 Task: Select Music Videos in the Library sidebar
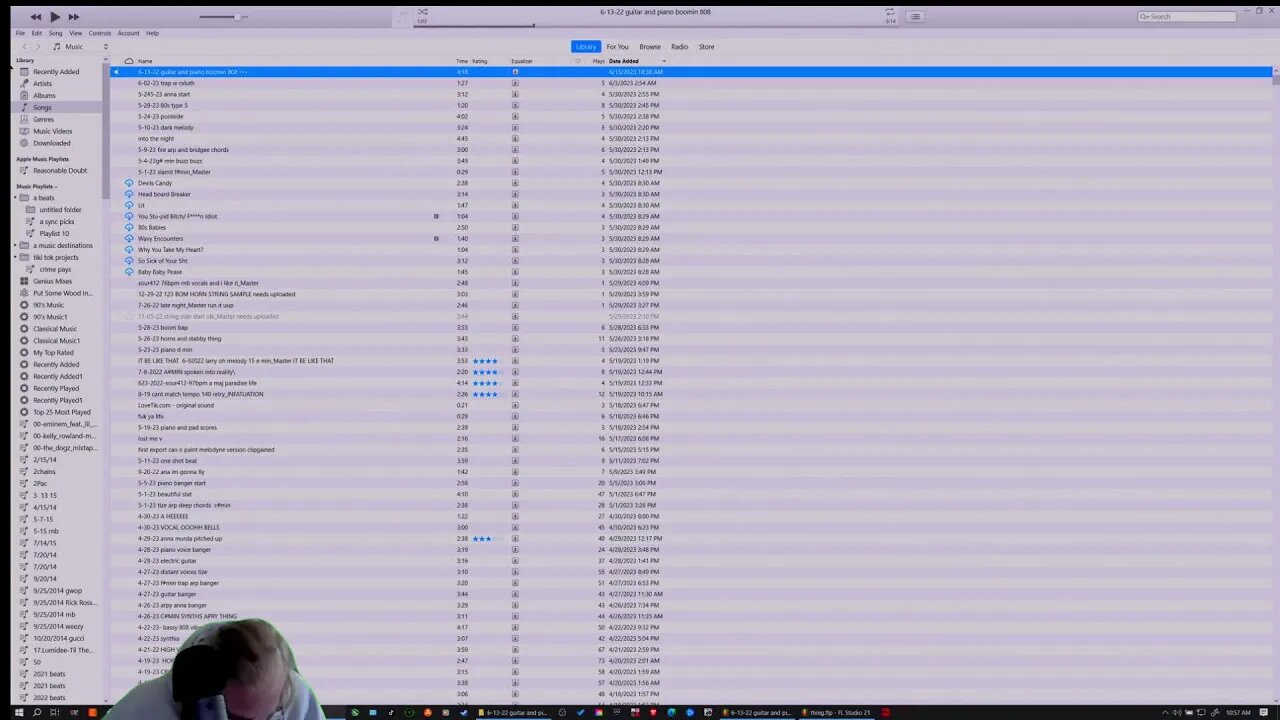pos(52,131)
